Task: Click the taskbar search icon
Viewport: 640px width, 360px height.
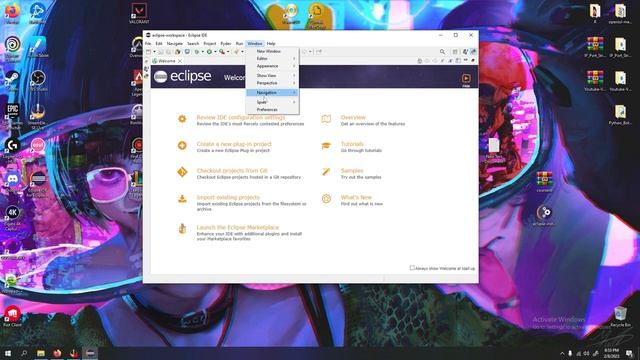Action: (24, 353)
